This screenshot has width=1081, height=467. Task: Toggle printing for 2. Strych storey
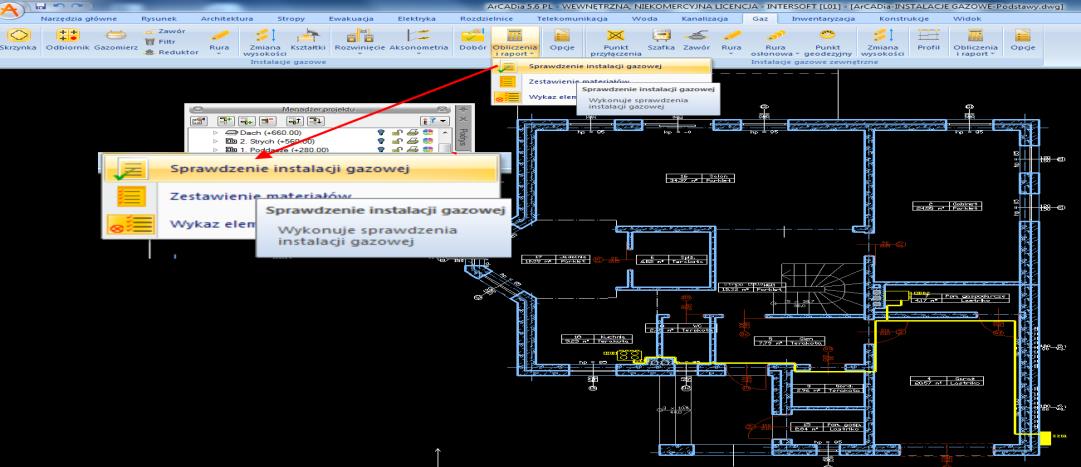tap(412, 141)
